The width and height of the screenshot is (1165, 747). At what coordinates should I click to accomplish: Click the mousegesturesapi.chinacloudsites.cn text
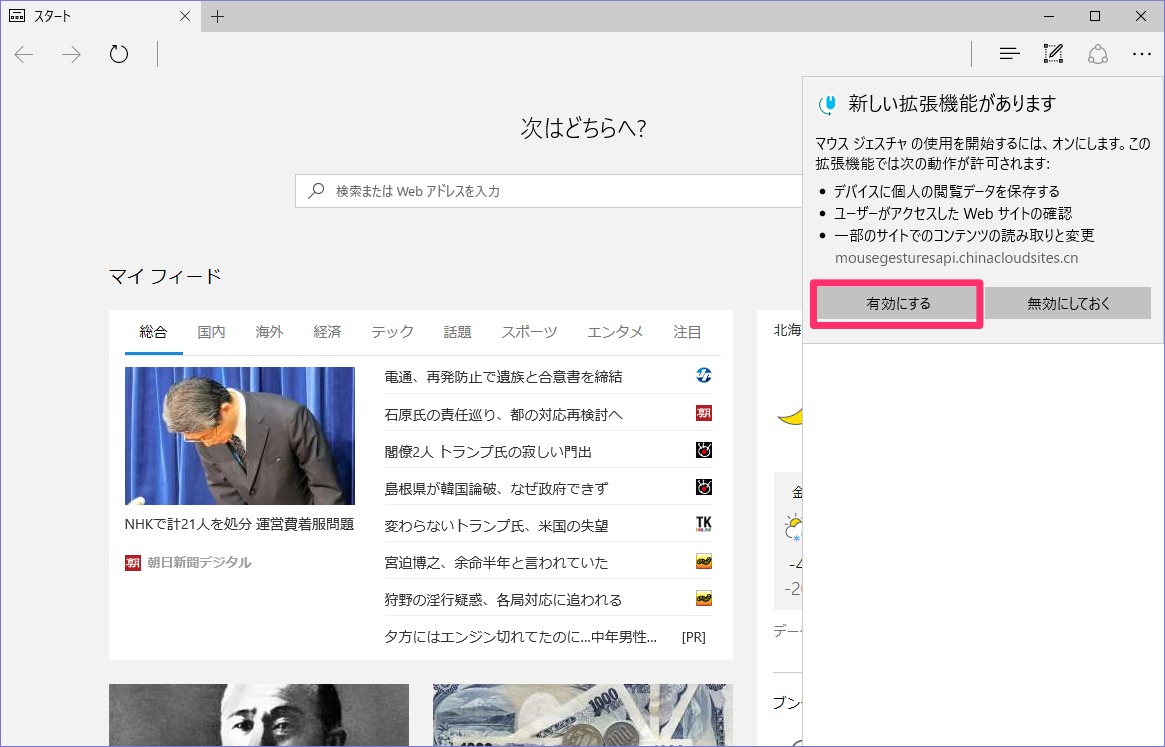[956, 258]
